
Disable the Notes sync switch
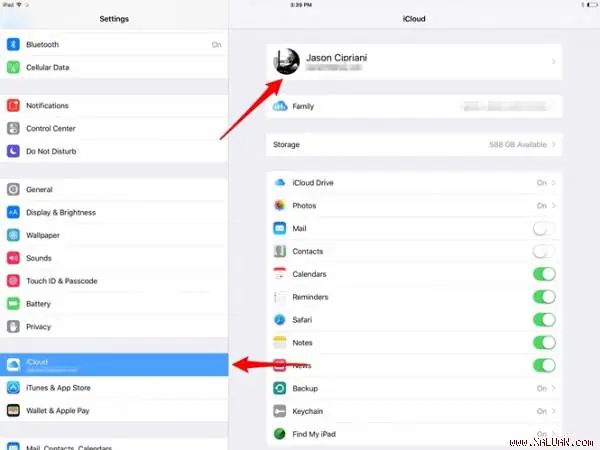tap(544, 342)
